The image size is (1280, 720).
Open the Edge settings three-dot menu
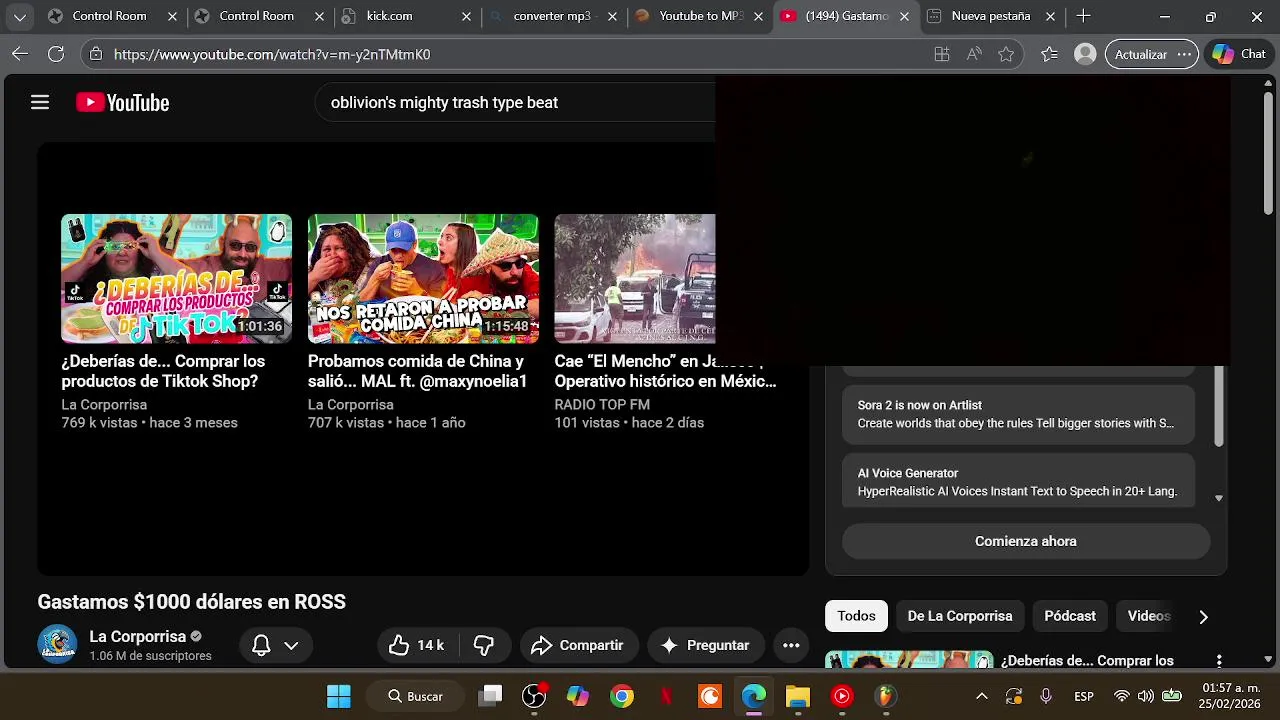[x=1184, y=54]
